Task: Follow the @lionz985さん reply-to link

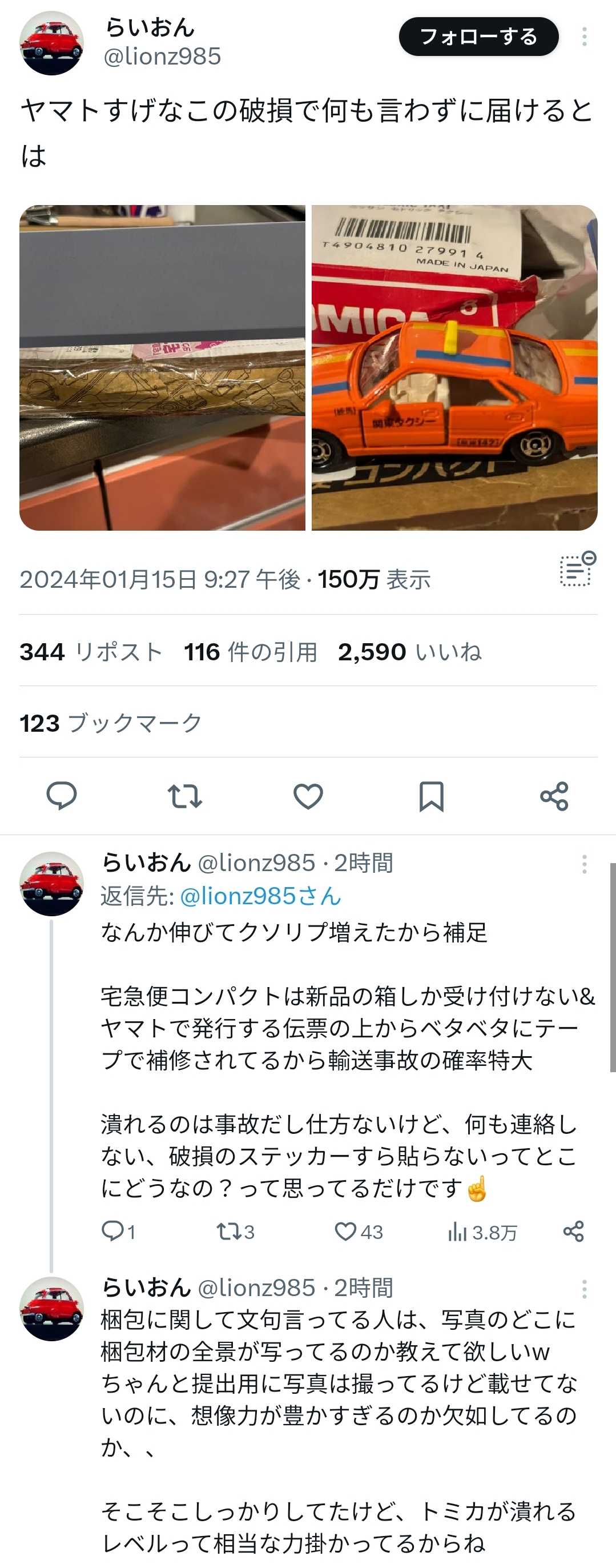Action: coord(261,896)
